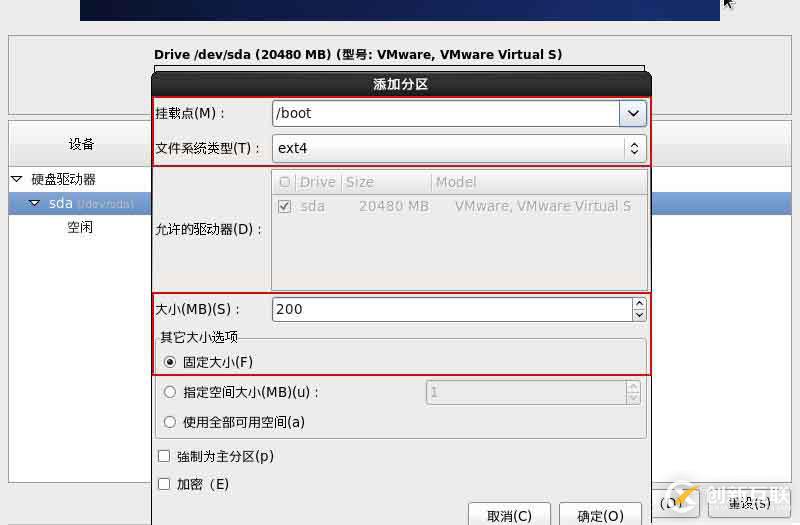Toggle the sda drive checkbox in allowed drives

point(285,206)
